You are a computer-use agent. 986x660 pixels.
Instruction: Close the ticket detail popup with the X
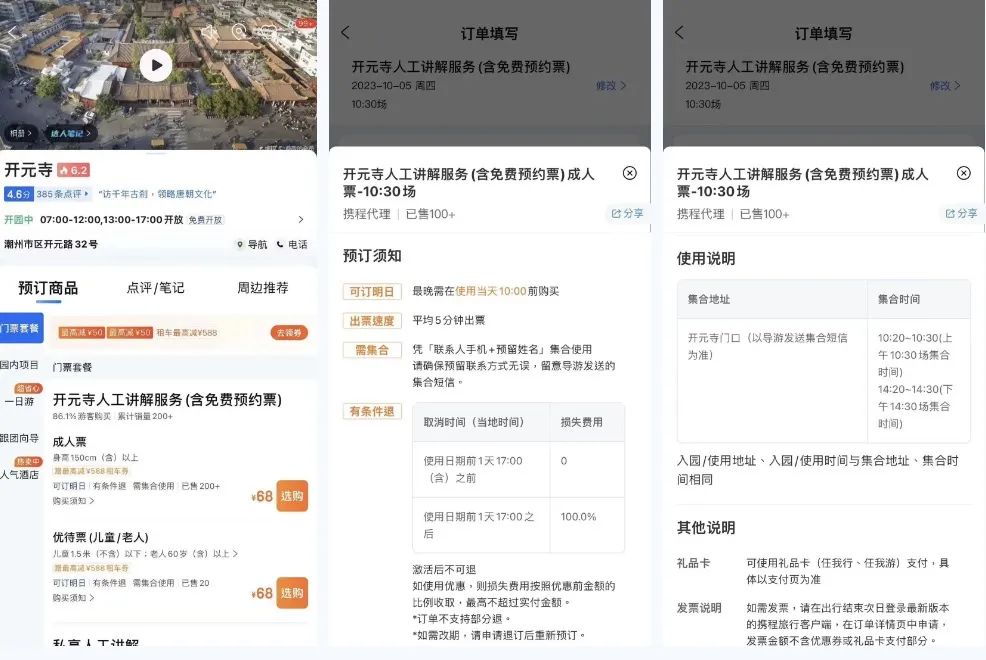tap(629, 172)
